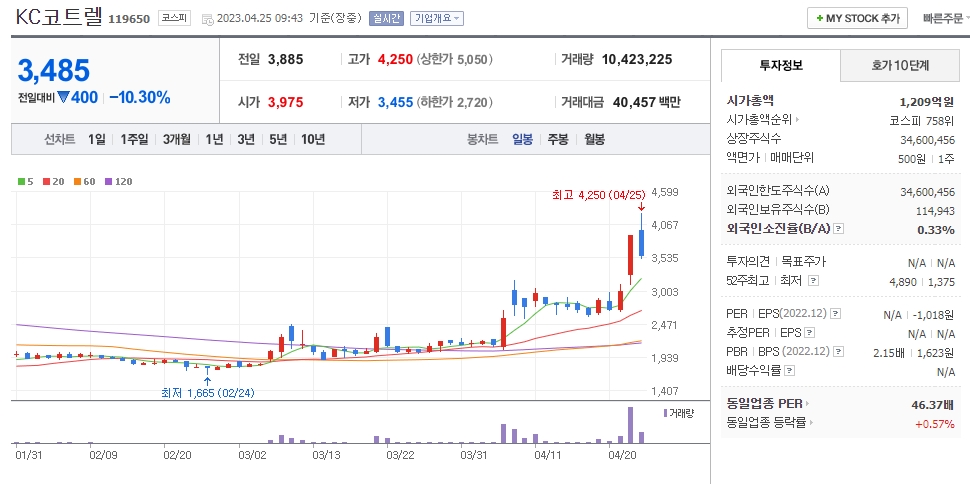Click green plus on MY STOCK 추가

[x=820, y=19]
